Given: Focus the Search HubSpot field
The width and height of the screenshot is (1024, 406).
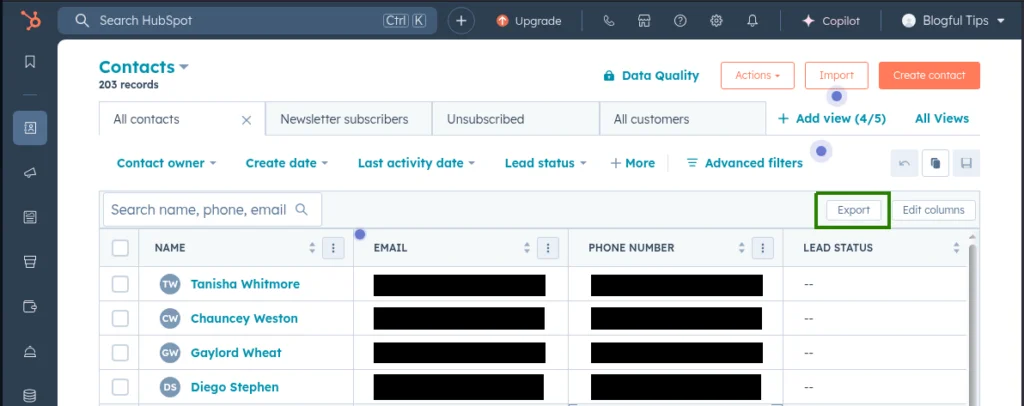Looking at the screenshot, I should click(x=248, y=21).
